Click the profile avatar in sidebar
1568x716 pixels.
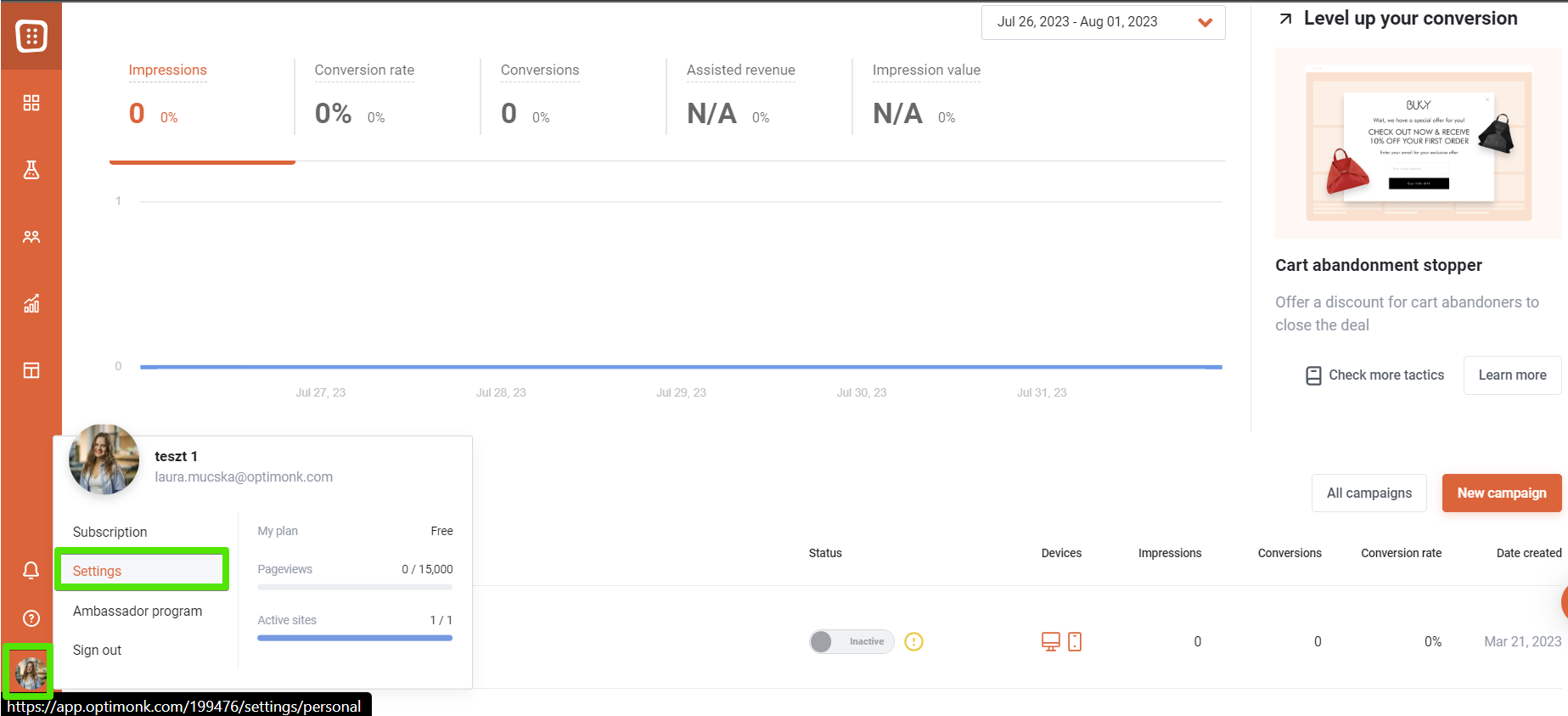pyautogui.click(x=31, y=673)
